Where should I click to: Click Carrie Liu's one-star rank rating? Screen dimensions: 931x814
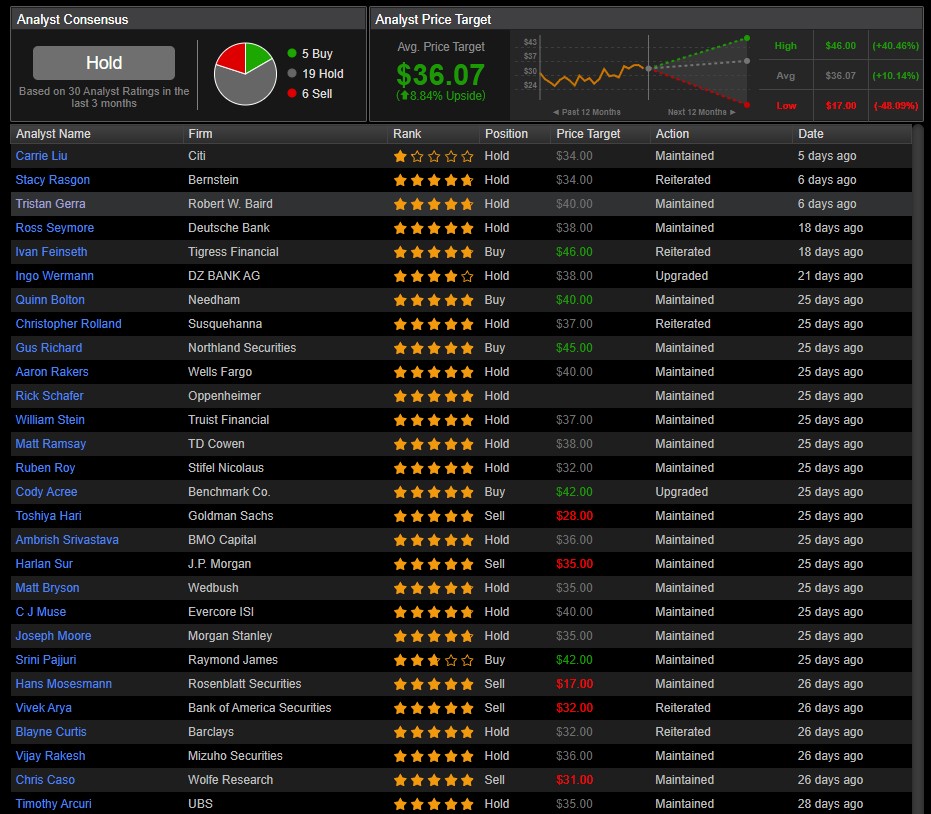[x=433, y=156]
